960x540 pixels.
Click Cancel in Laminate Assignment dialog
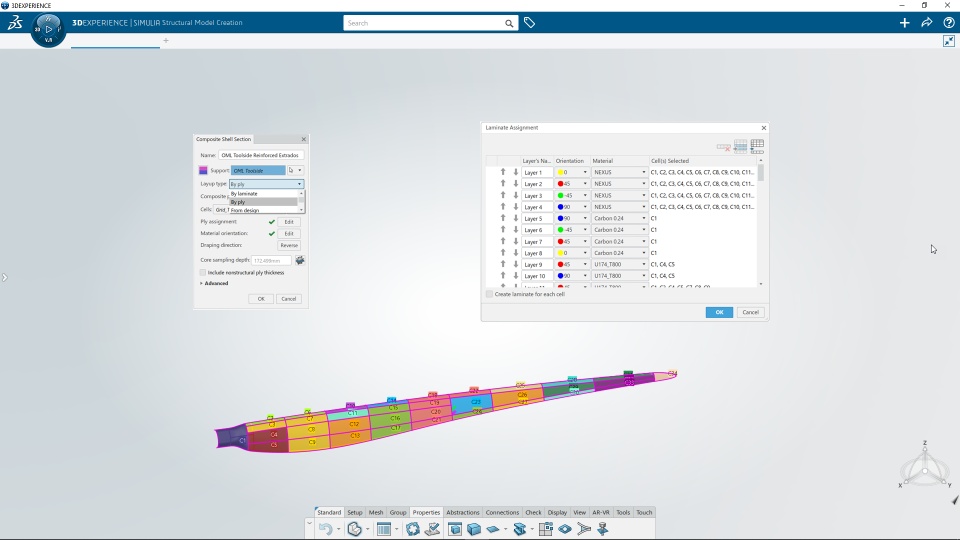tap(751, 312)
